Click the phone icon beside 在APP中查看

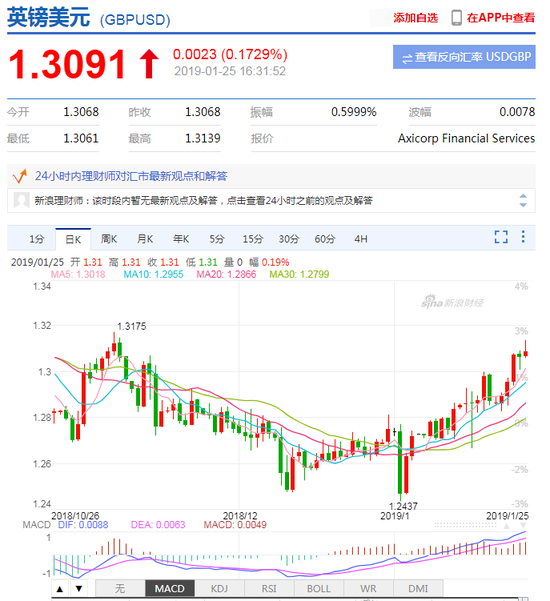coord(456,18)
